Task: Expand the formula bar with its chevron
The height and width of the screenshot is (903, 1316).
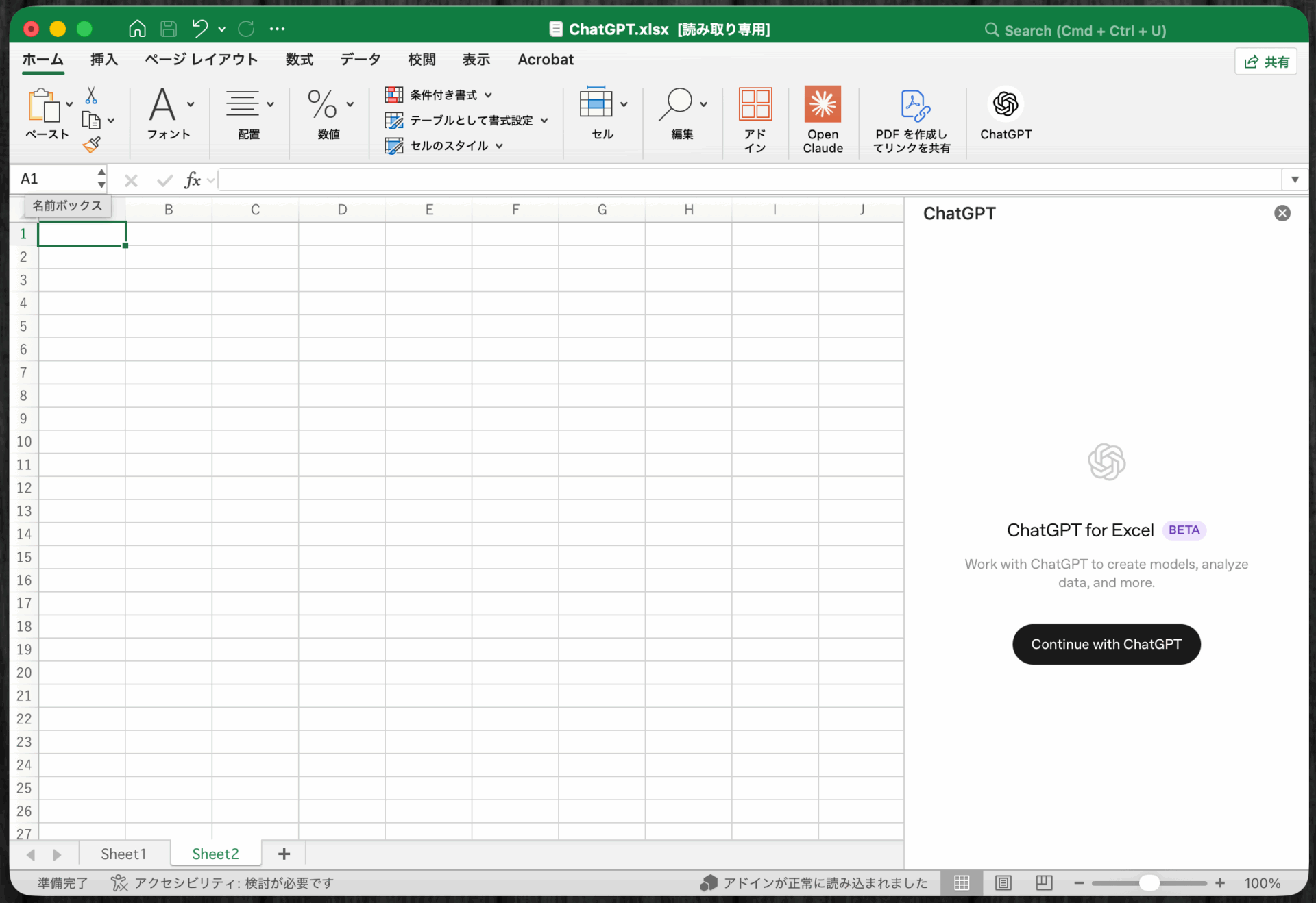Action: pyautogui.click(x=1295, y=180)
